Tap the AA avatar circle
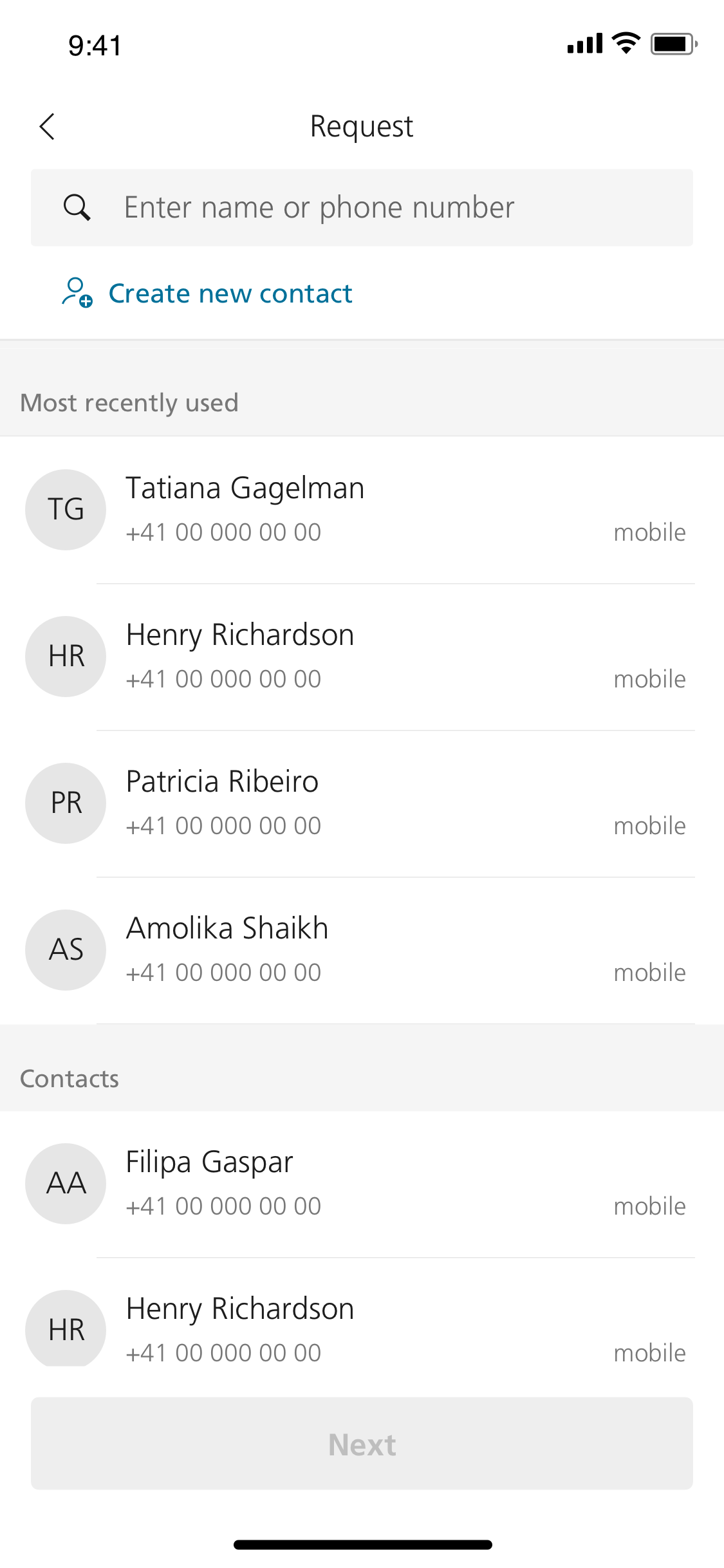The width and height of the screenshot is (724, 1568). tap(66, 1184)
